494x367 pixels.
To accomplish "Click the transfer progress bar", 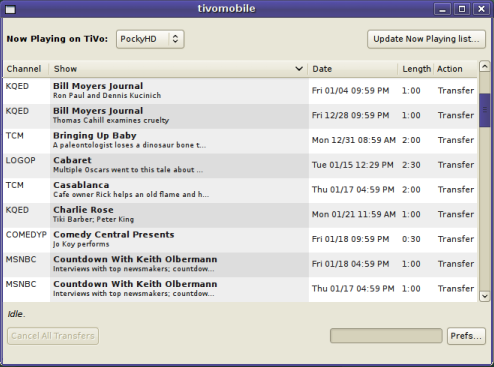I will tap(386, 336).
